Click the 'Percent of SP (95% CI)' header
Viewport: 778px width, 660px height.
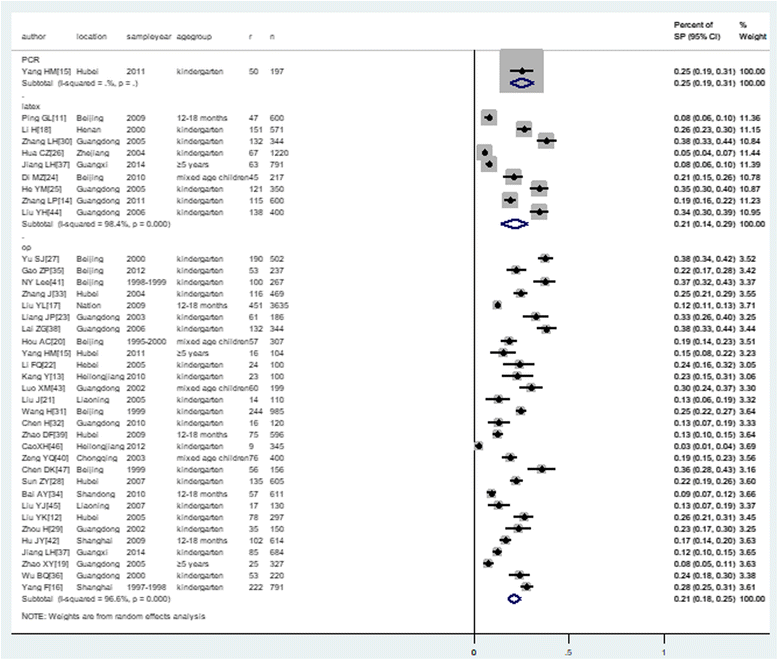tap(697, 30)
